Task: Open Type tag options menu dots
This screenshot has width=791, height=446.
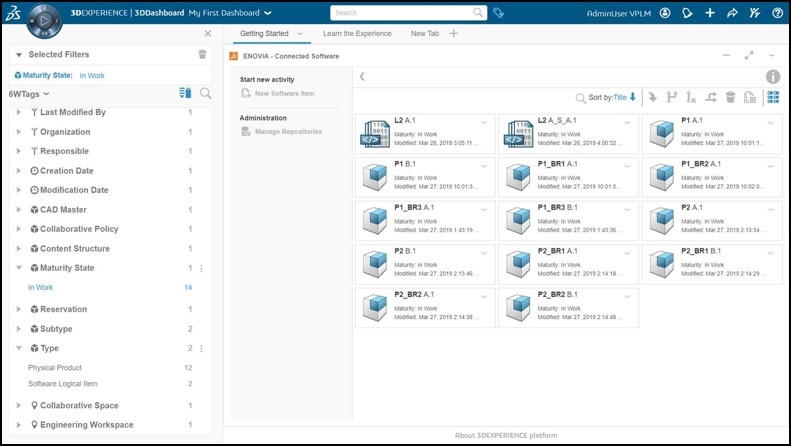Action: [201, 349]
